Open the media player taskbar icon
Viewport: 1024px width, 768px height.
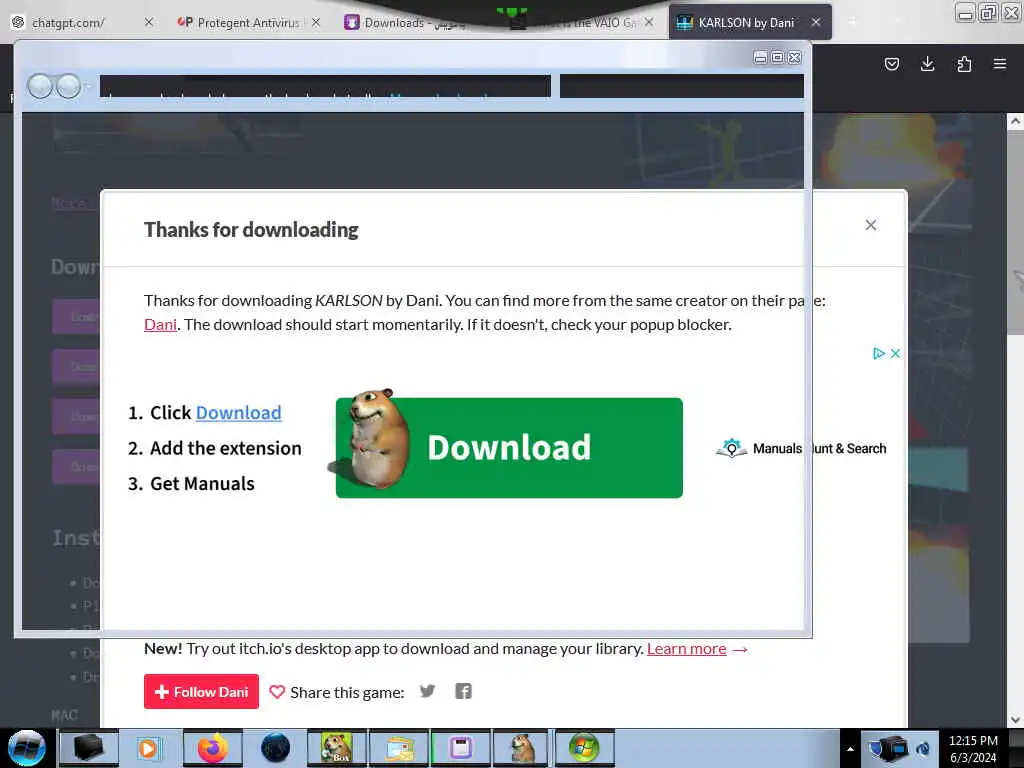click(150, 748)
